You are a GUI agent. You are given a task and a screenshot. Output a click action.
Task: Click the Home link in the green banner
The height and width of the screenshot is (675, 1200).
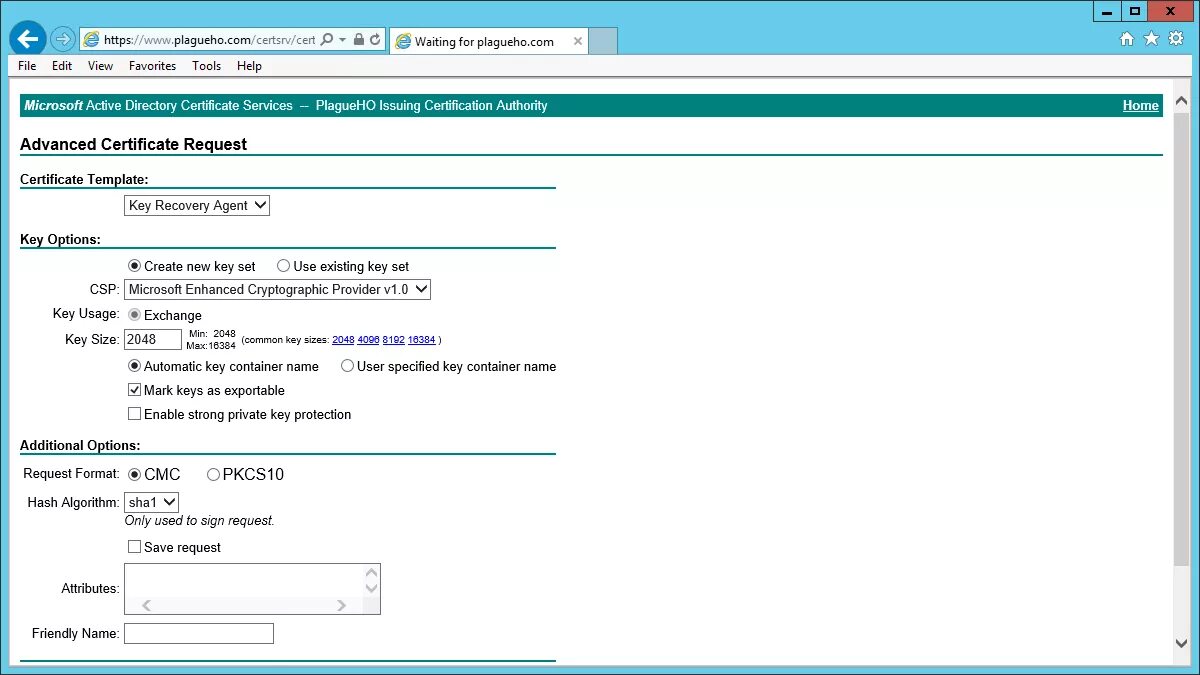click(1140, 105)
